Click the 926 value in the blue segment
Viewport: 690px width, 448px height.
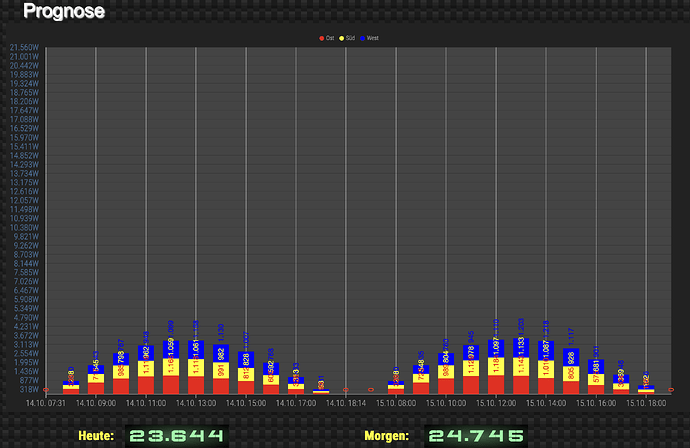click(571, 358)
